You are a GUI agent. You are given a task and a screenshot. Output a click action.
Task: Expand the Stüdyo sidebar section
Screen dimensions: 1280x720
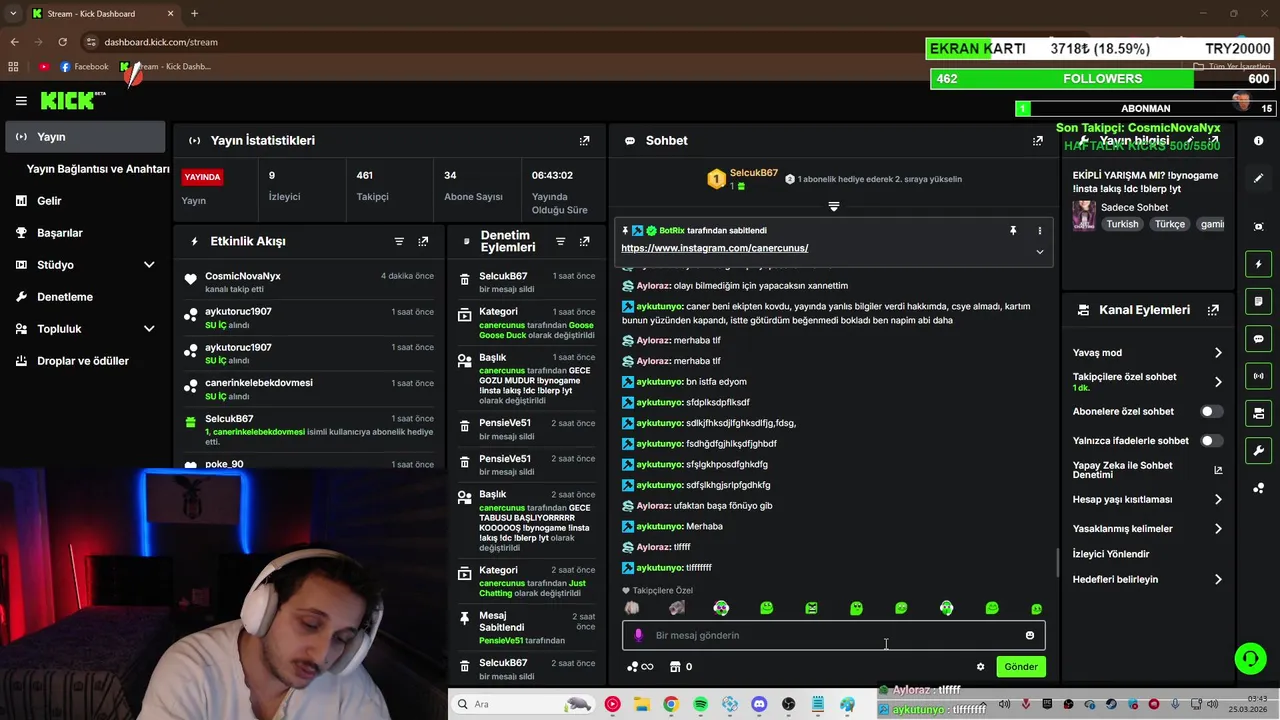coord(149,265)
